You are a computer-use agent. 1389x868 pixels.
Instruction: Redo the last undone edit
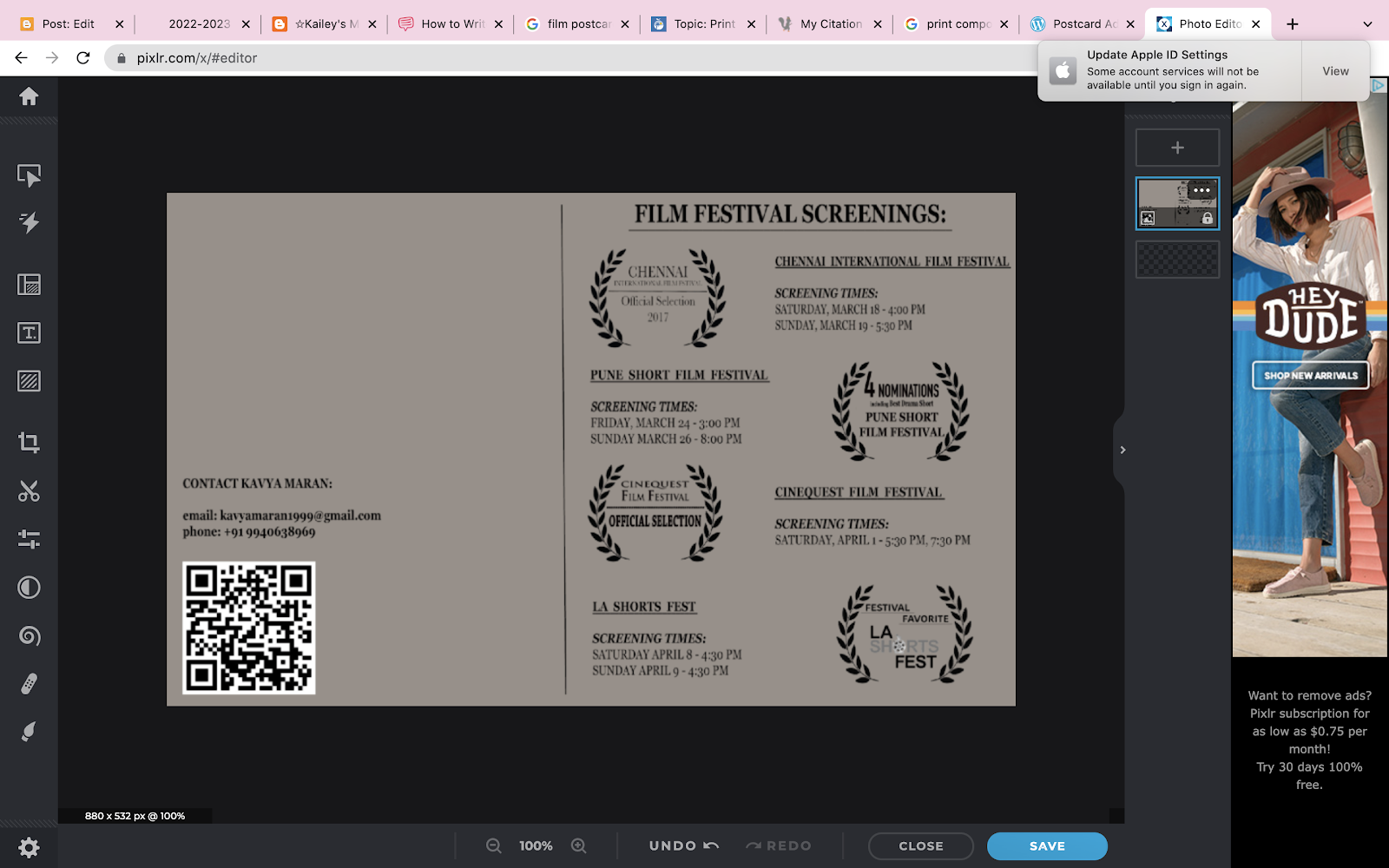(779, 845)
